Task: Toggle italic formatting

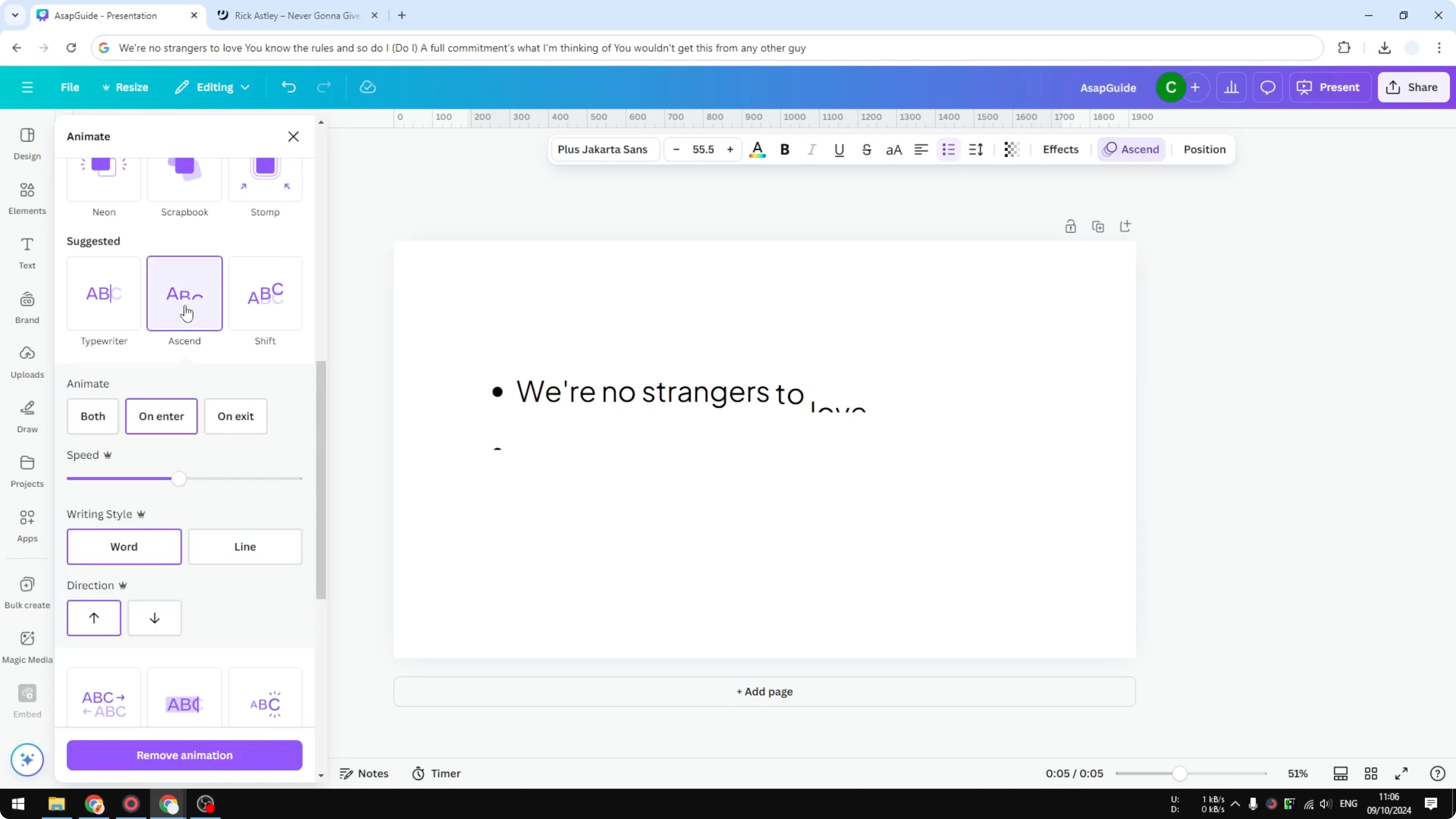Action: (x=811, y=149)
